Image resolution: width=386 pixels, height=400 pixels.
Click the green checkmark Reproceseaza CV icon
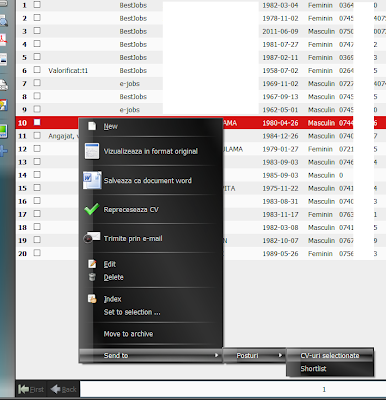coord(91,209)
